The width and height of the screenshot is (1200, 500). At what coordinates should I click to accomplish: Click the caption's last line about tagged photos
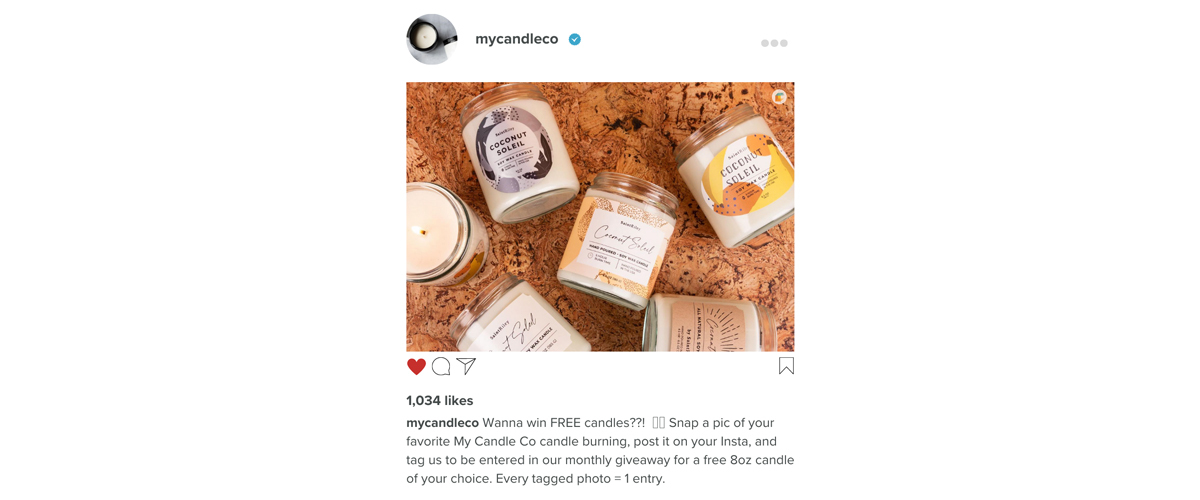point(535,479)
